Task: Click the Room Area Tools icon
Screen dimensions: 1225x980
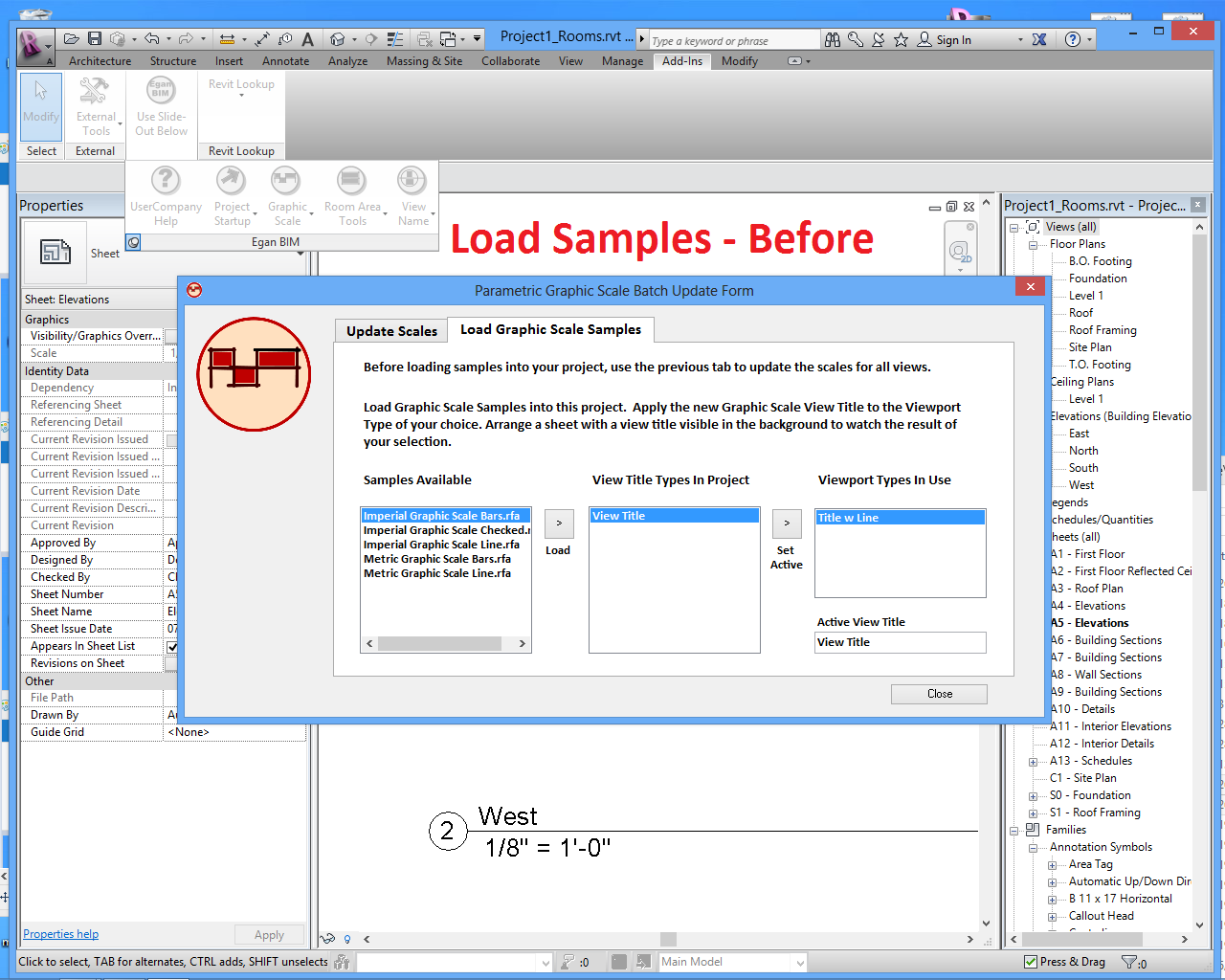Action: tap(351, 180)
